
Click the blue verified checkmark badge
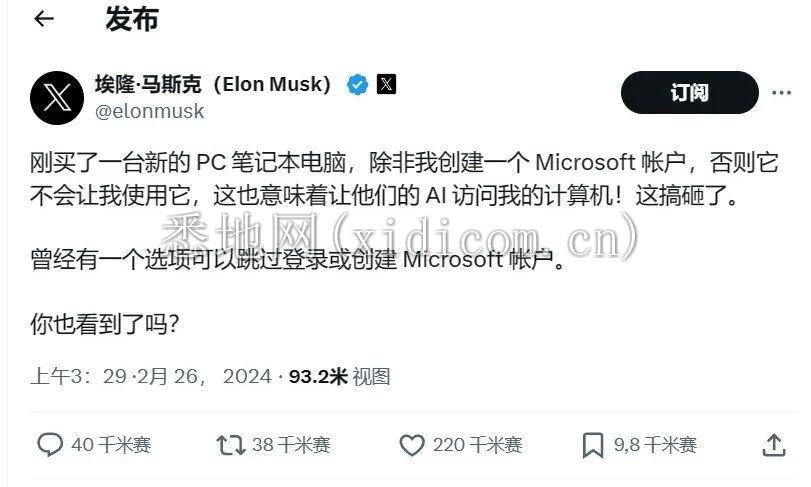click(x=357, y=84)
